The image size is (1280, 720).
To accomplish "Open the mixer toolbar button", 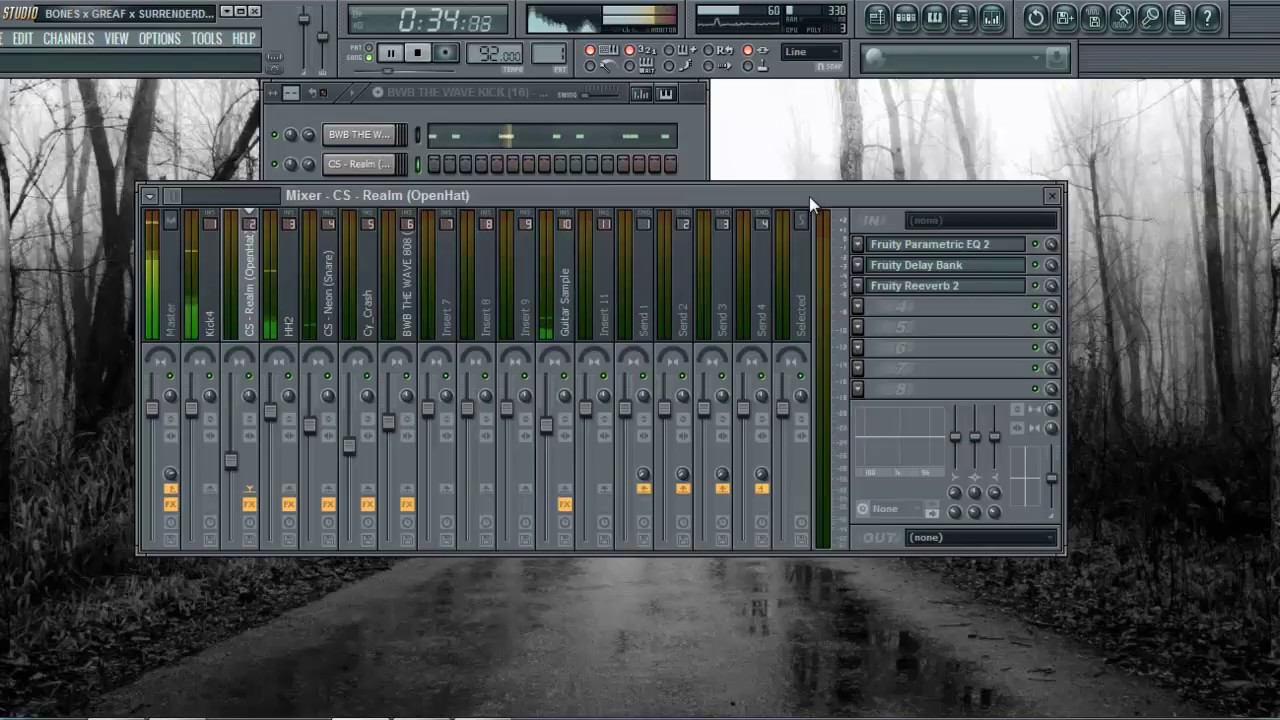I will click(992, 17).
